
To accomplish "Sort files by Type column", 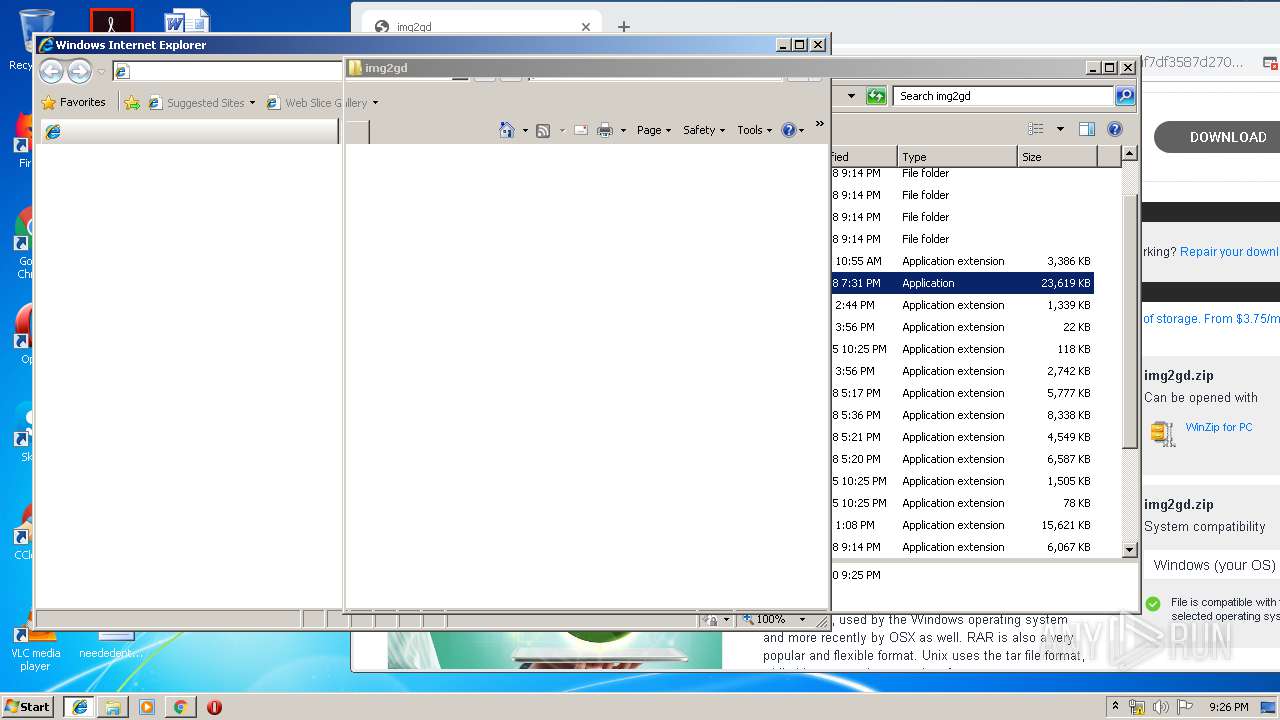I will (x=957, y=156).
